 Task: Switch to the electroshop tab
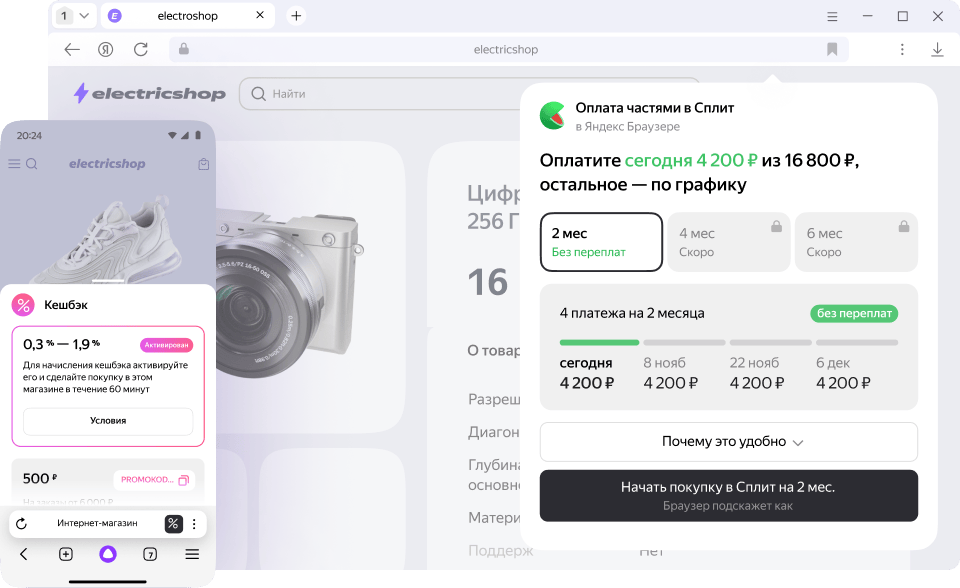click(187, 16)
